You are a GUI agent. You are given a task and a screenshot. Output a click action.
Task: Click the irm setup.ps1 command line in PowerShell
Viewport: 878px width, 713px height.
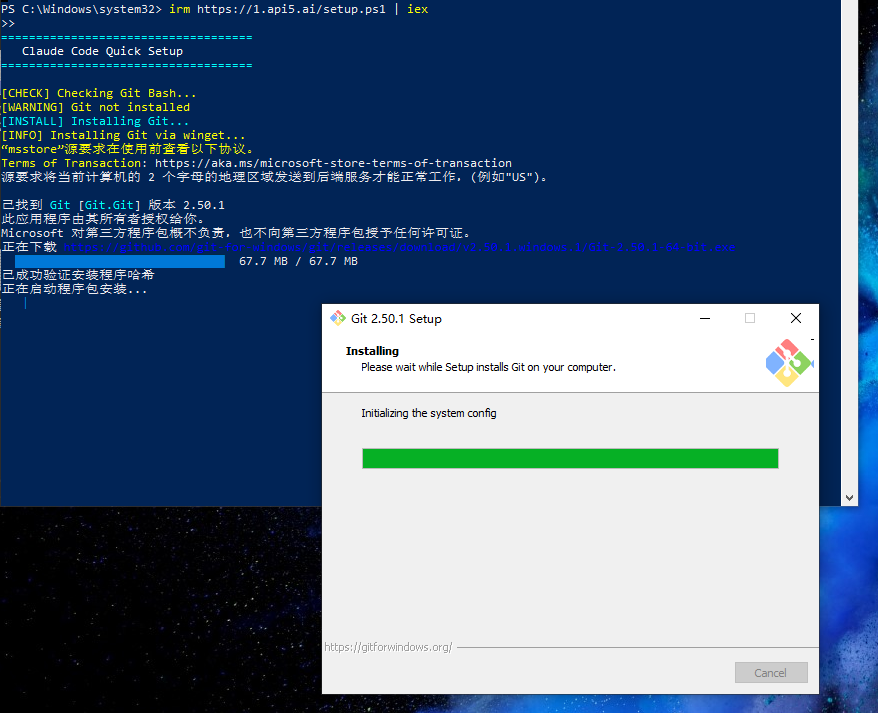pyautogui.click(x=214, y=9)
